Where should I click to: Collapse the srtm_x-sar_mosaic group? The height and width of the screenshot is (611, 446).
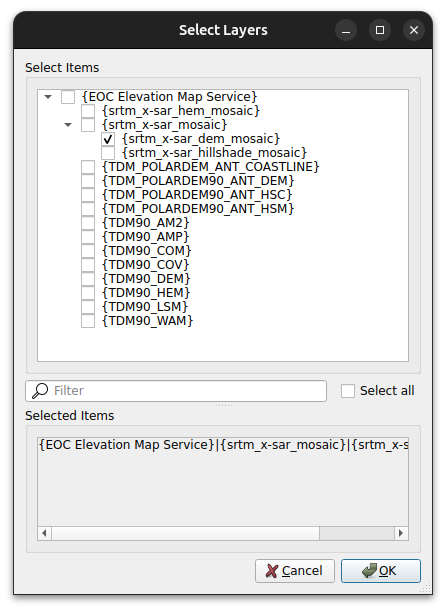coord(68,125)
